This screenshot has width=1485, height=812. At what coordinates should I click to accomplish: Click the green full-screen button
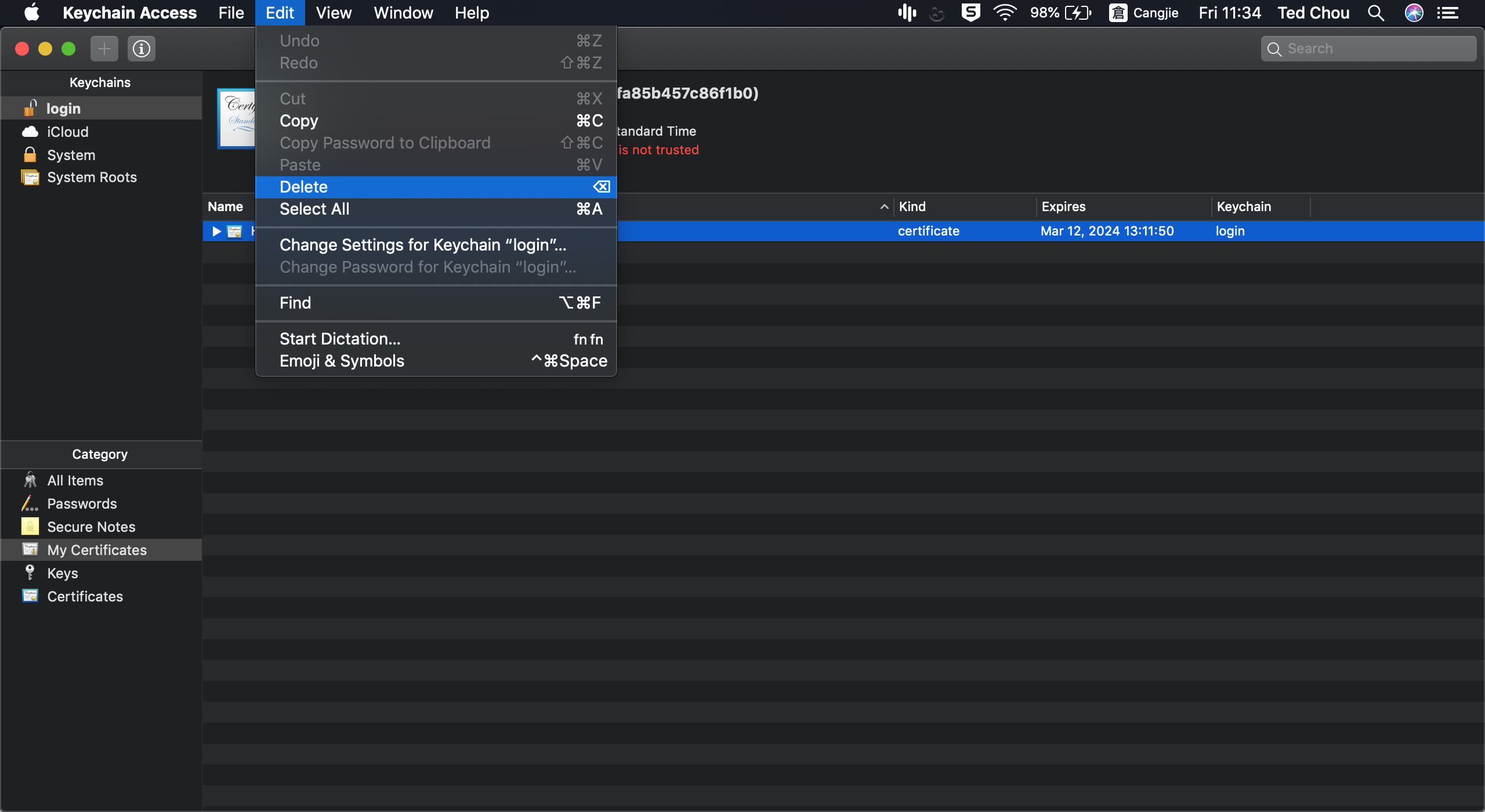[68, 49]
